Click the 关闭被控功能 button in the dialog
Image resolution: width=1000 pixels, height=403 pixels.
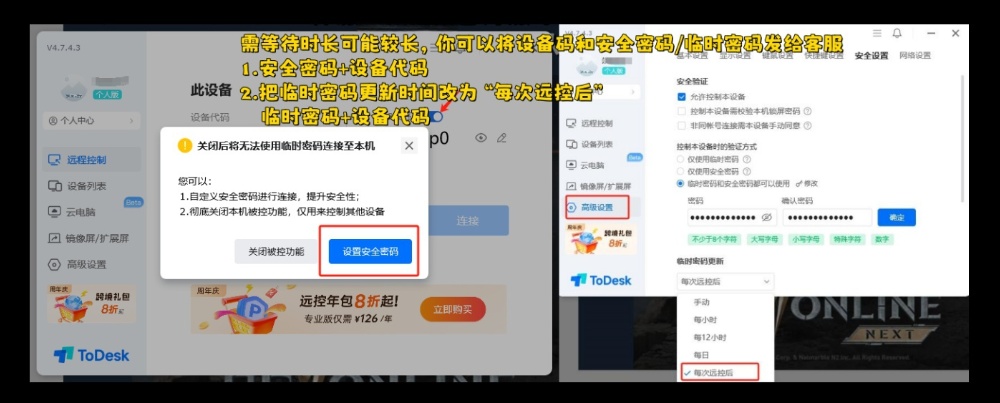[276, 251]
